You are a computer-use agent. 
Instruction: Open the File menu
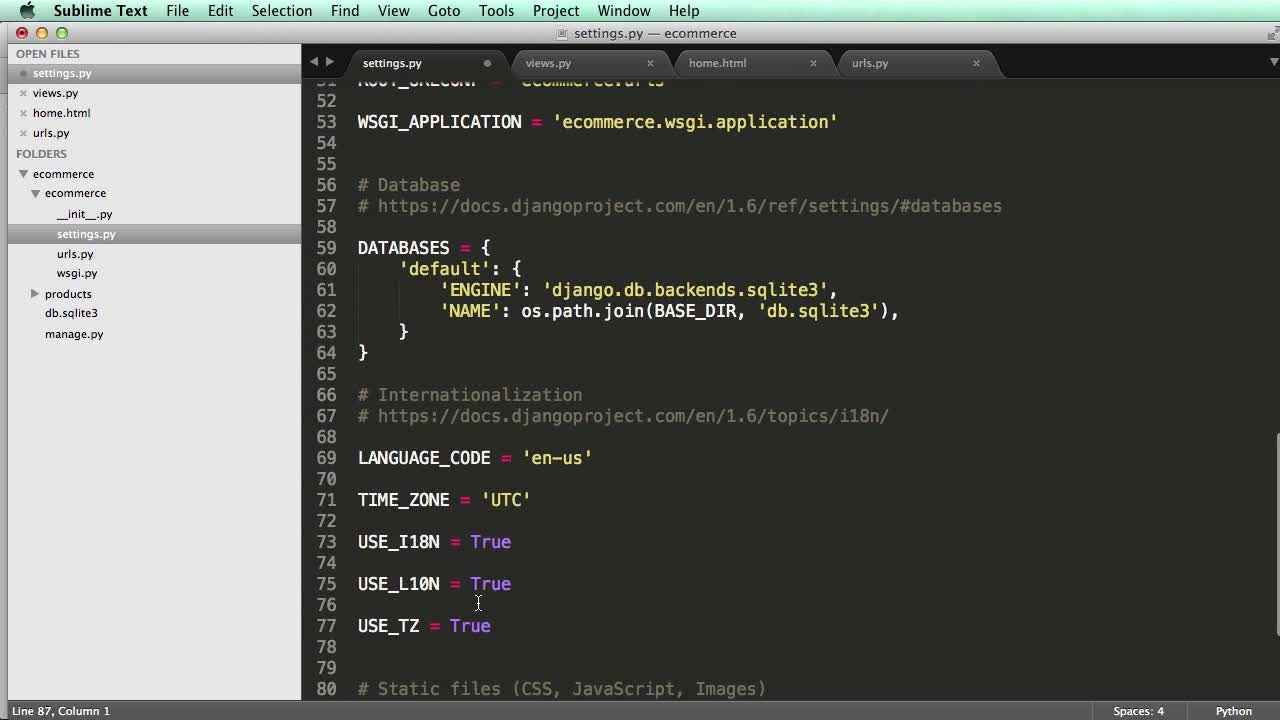click(178, 11)
